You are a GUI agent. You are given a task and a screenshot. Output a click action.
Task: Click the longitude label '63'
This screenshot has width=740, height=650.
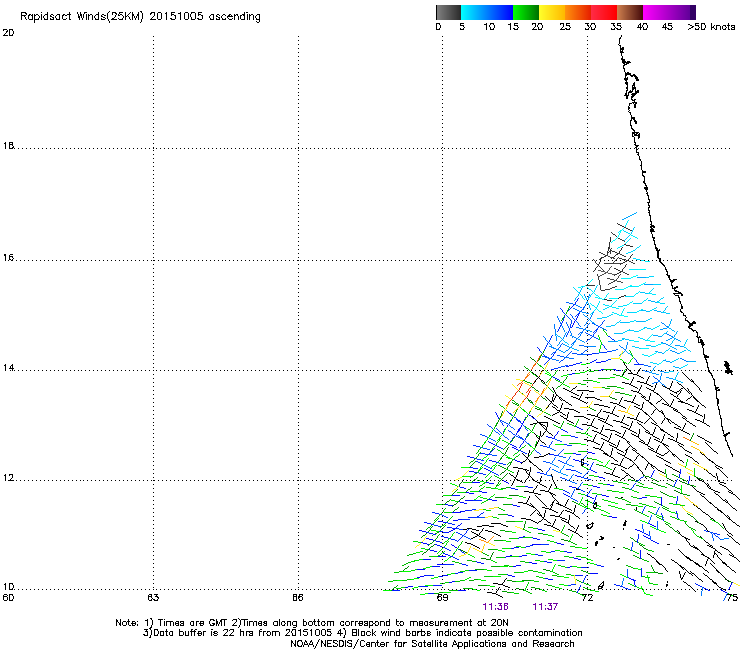tap(153, 598)
